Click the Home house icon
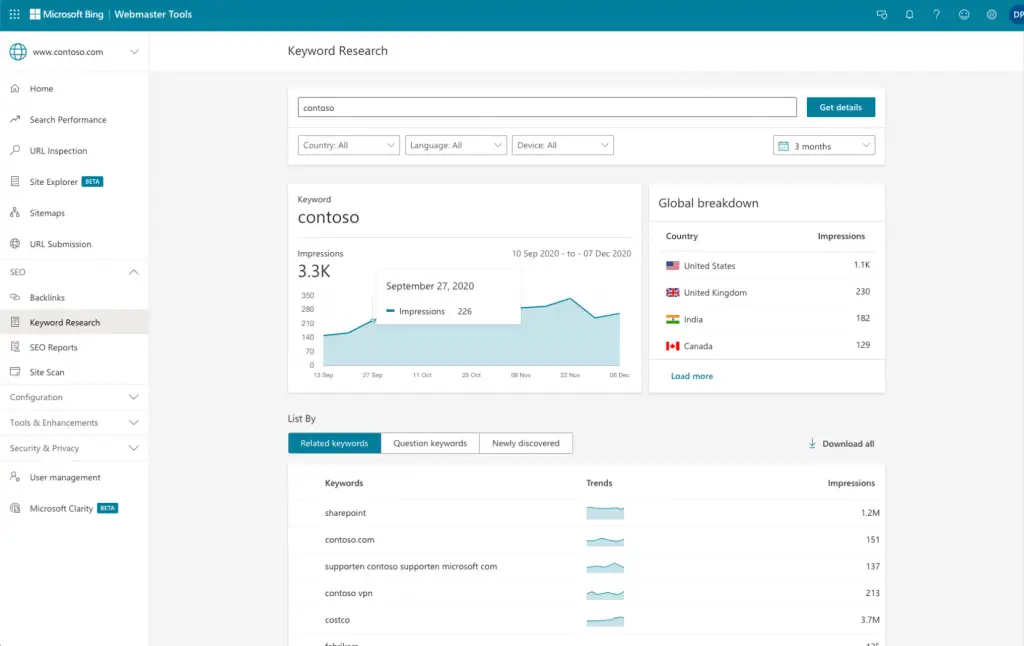Screen dimensions: 1024x646 pos(15,88)
